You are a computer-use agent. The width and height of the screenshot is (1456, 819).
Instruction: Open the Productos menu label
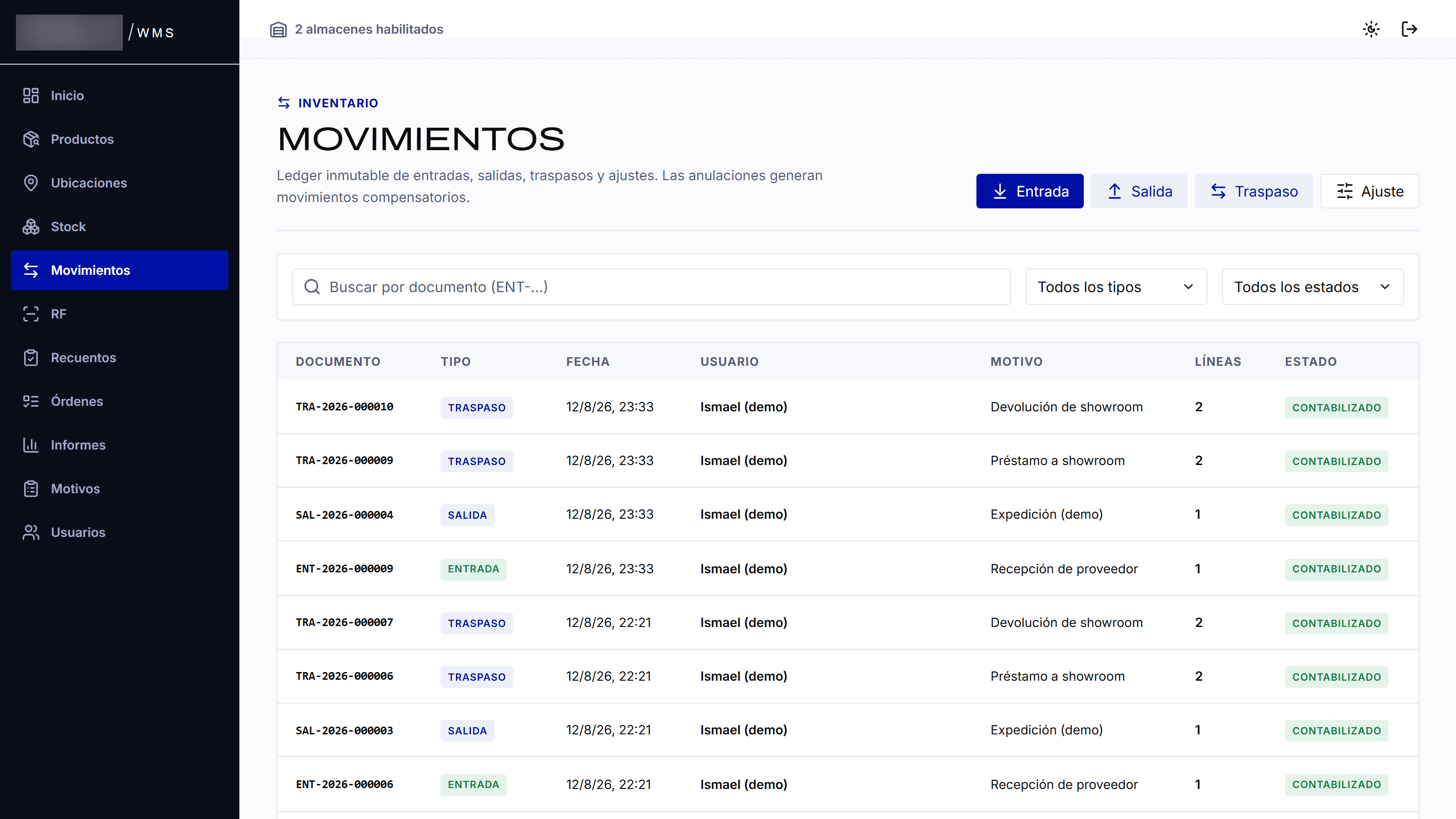tap(82, 139)
